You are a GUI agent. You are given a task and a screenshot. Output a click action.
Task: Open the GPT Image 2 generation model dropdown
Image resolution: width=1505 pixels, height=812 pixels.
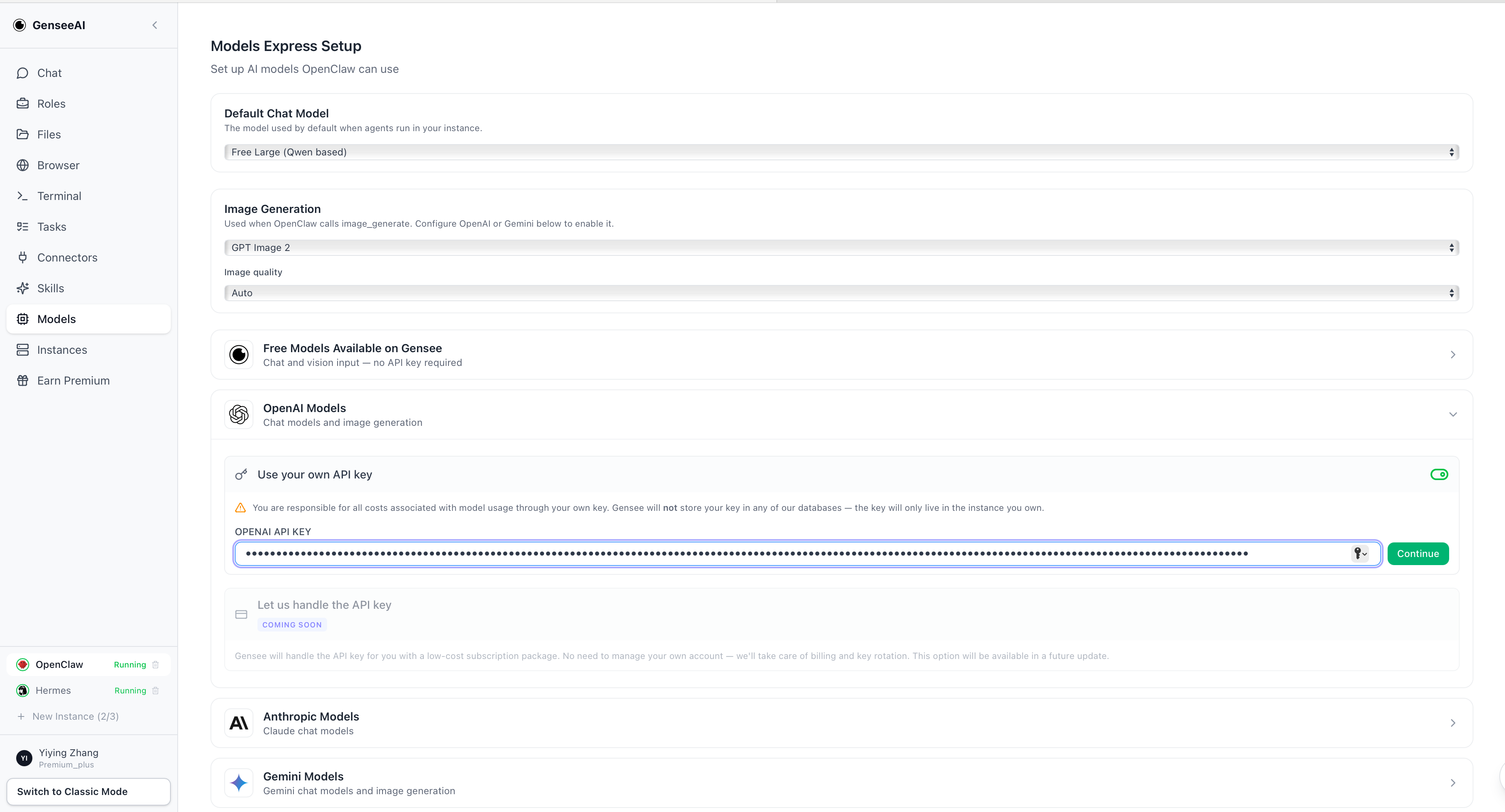coord(841,248)
